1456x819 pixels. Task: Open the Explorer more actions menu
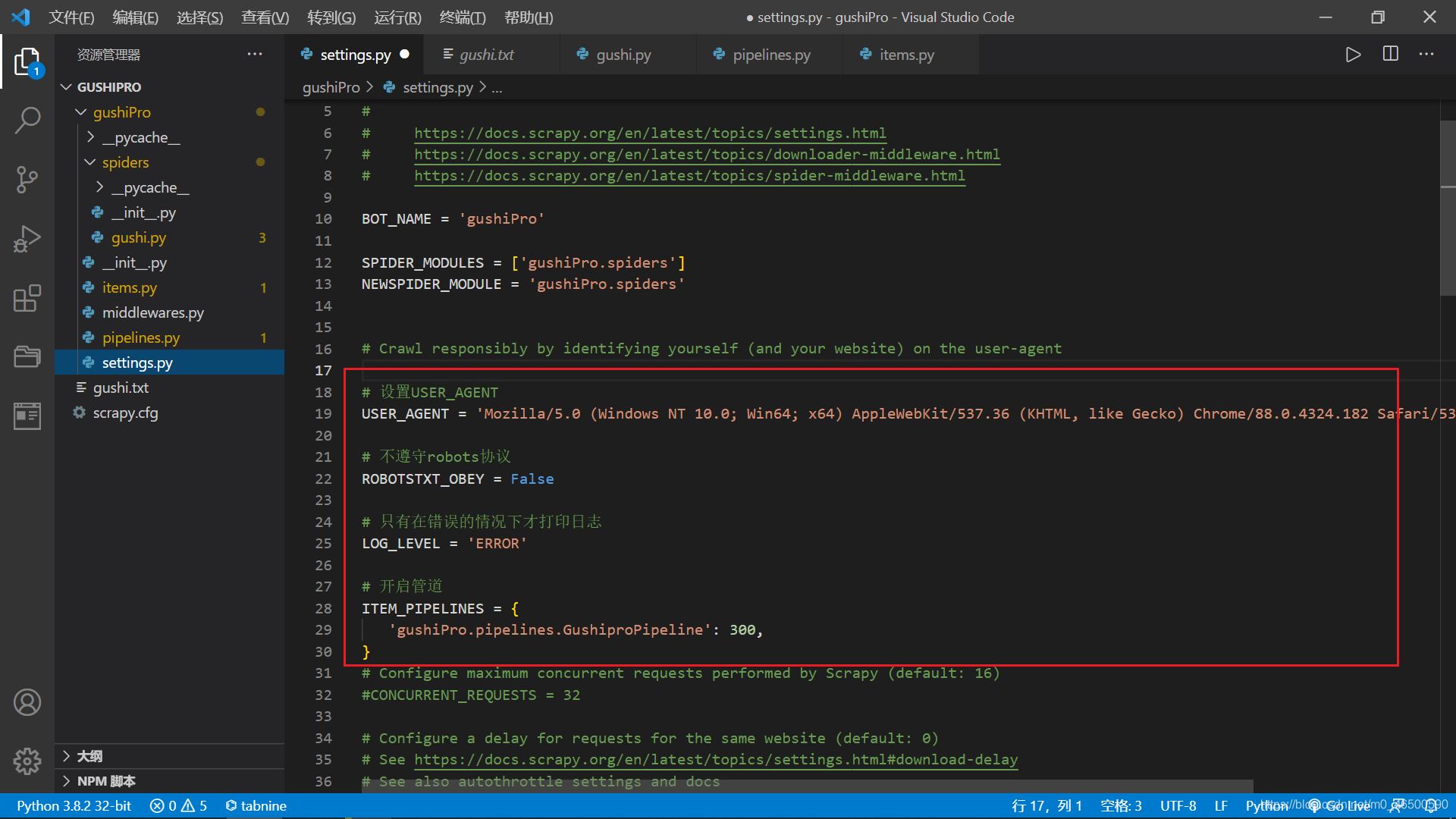click(x=254, y=54)
